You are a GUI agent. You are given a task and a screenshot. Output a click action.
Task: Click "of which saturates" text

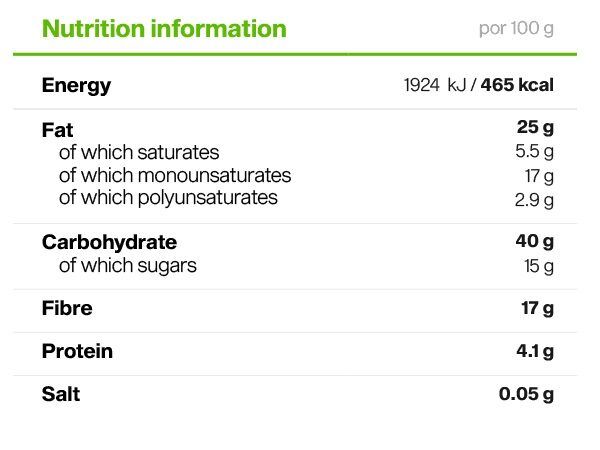pyautogui.click(x=139, y=153)
